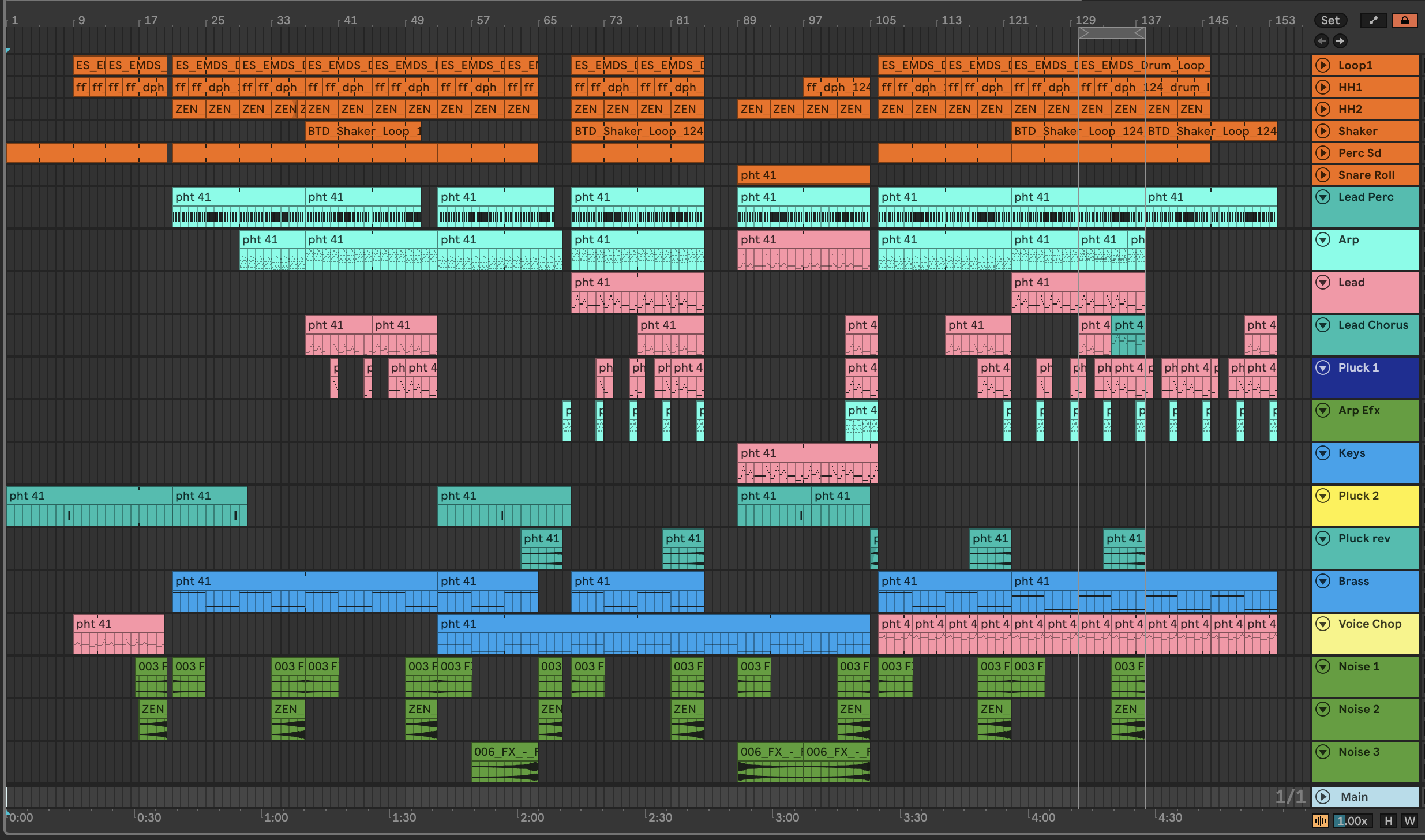Unfold the HH2 track arrow
Image resolution: width=1425 pixels, height=840 pixels.
point(1322,109)
